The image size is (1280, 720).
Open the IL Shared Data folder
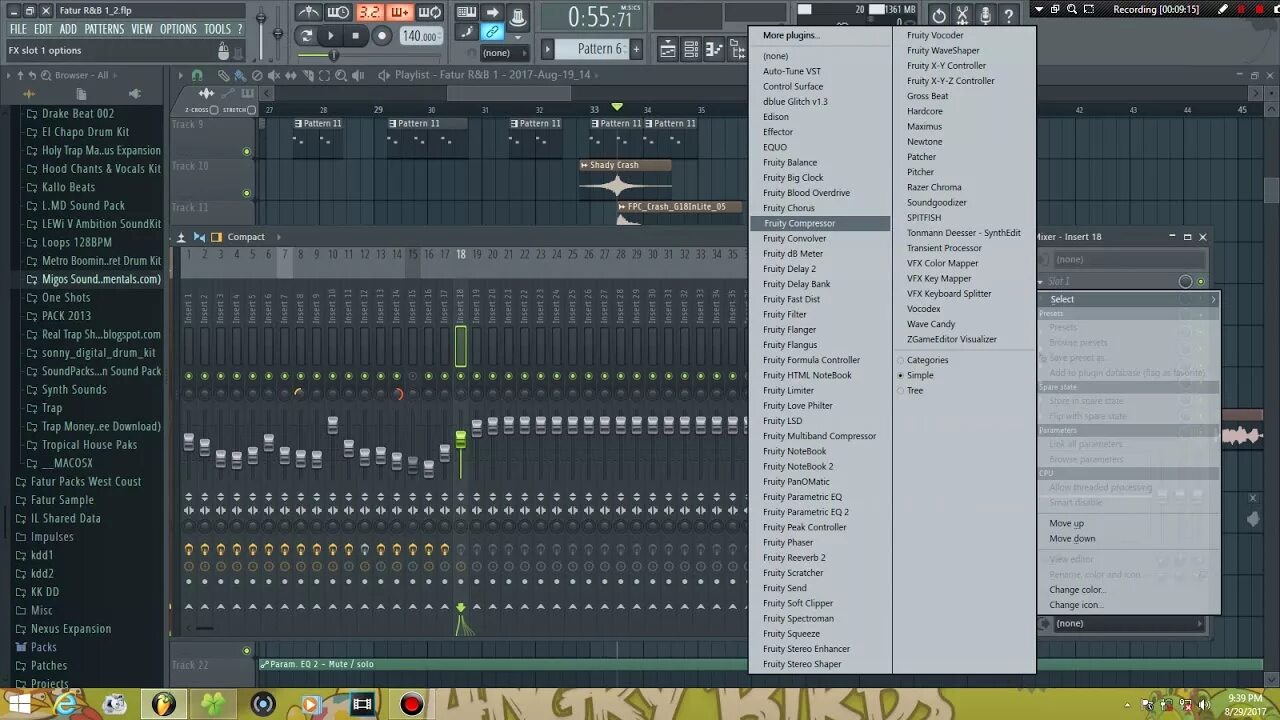[x=66, y=518]
